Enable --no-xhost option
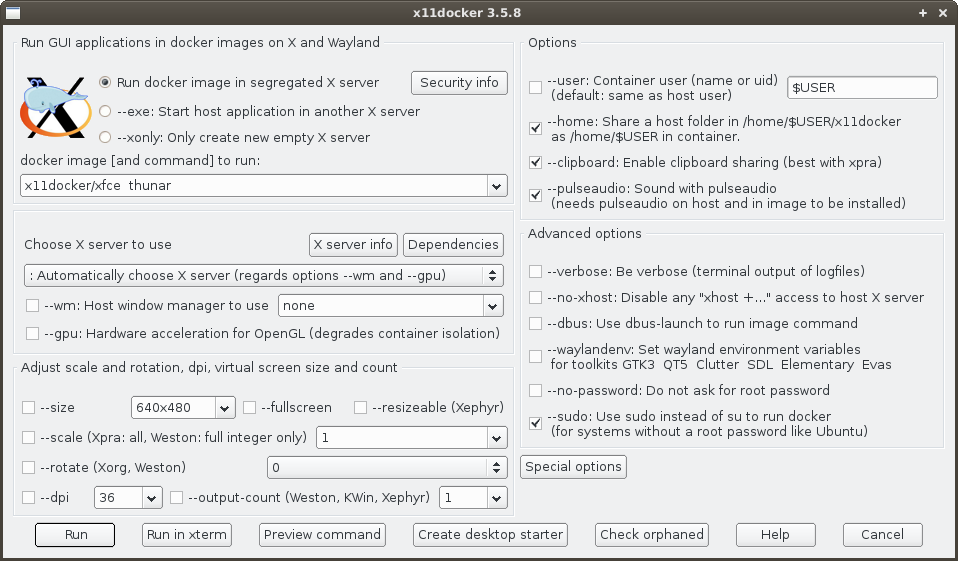This screenshot has width=958, height=561. [536, 298]
